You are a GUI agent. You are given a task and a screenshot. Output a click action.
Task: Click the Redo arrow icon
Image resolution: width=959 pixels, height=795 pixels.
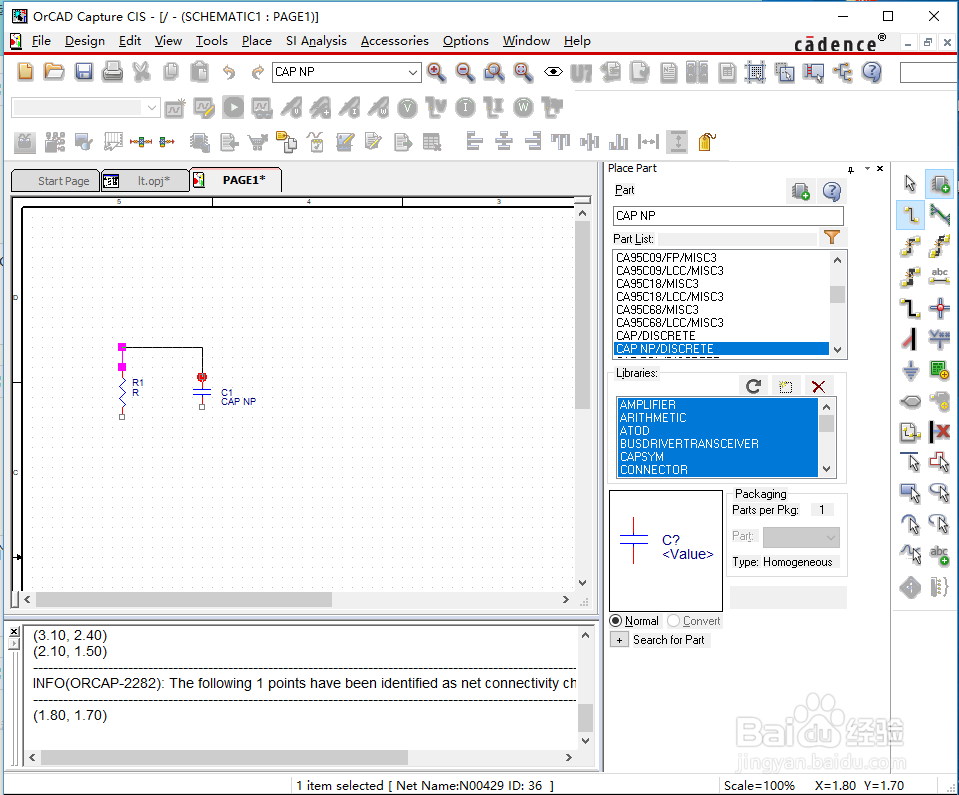click(x=257, y=72)
